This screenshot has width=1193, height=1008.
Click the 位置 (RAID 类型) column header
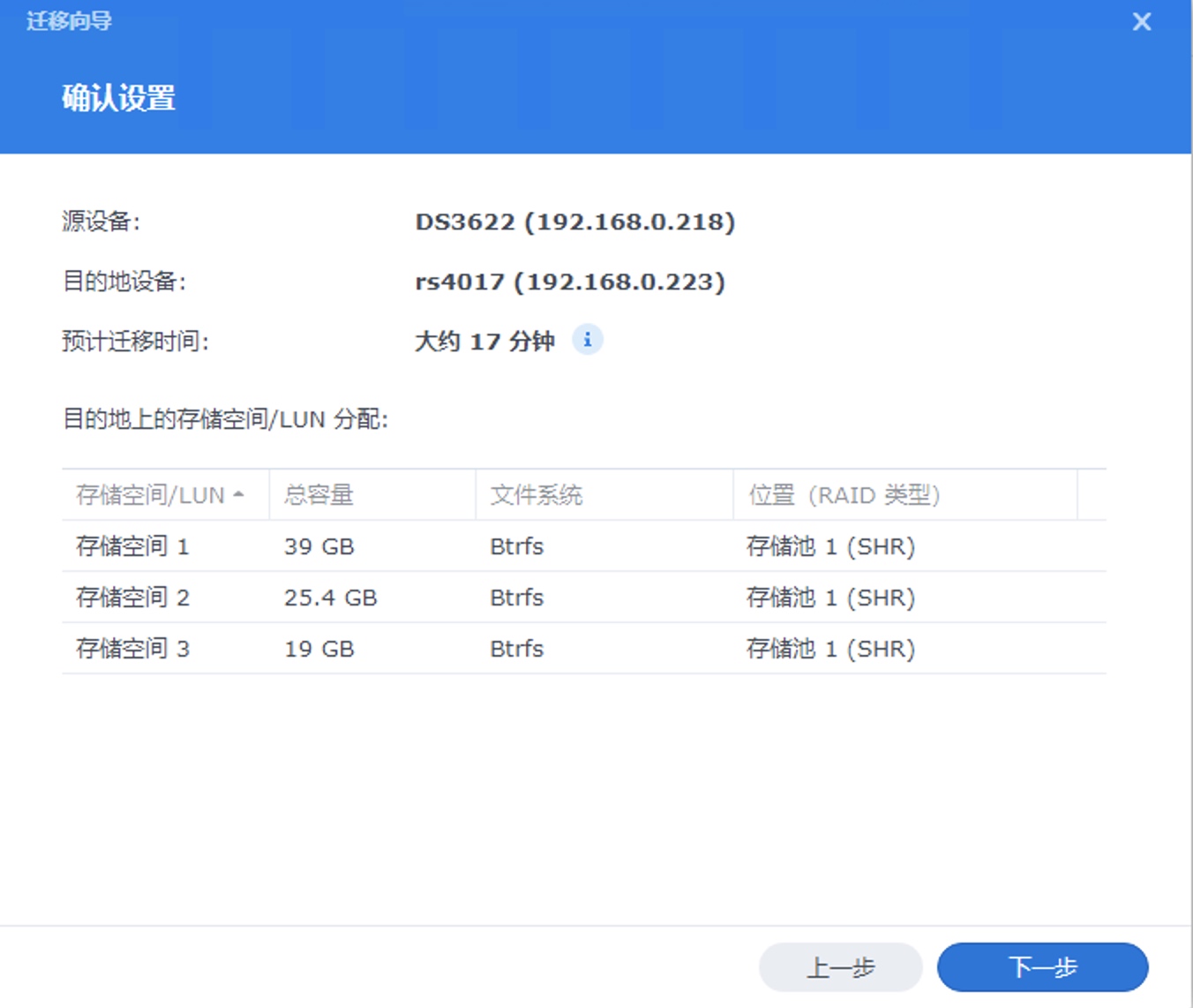pyautogui.click(x=905, y=495)
